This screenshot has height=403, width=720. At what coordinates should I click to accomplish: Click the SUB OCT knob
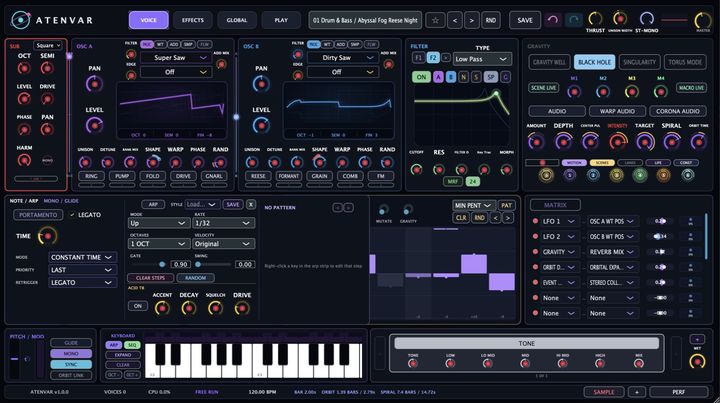tap(24, 68)
